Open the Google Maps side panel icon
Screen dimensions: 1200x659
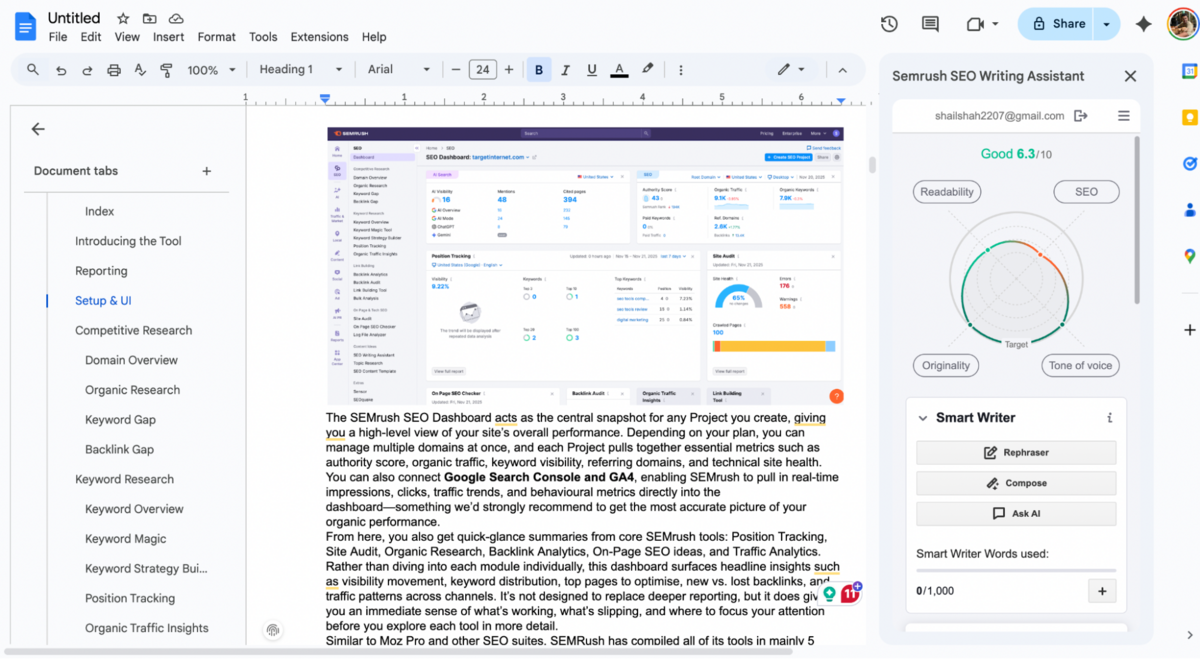tap(1190, 256)
